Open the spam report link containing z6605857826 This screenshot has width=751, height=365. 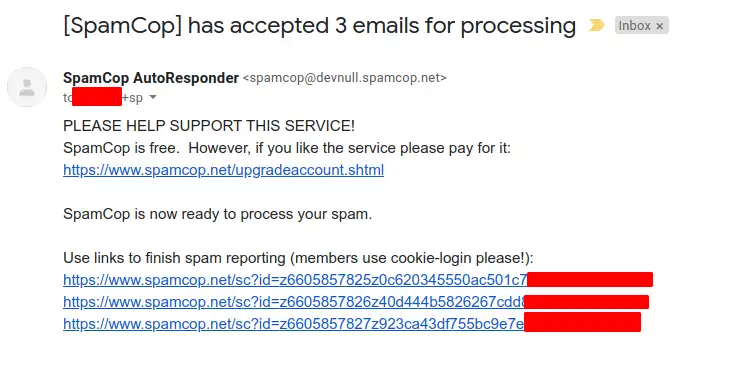pyautogui.click(x=294, y=302)
